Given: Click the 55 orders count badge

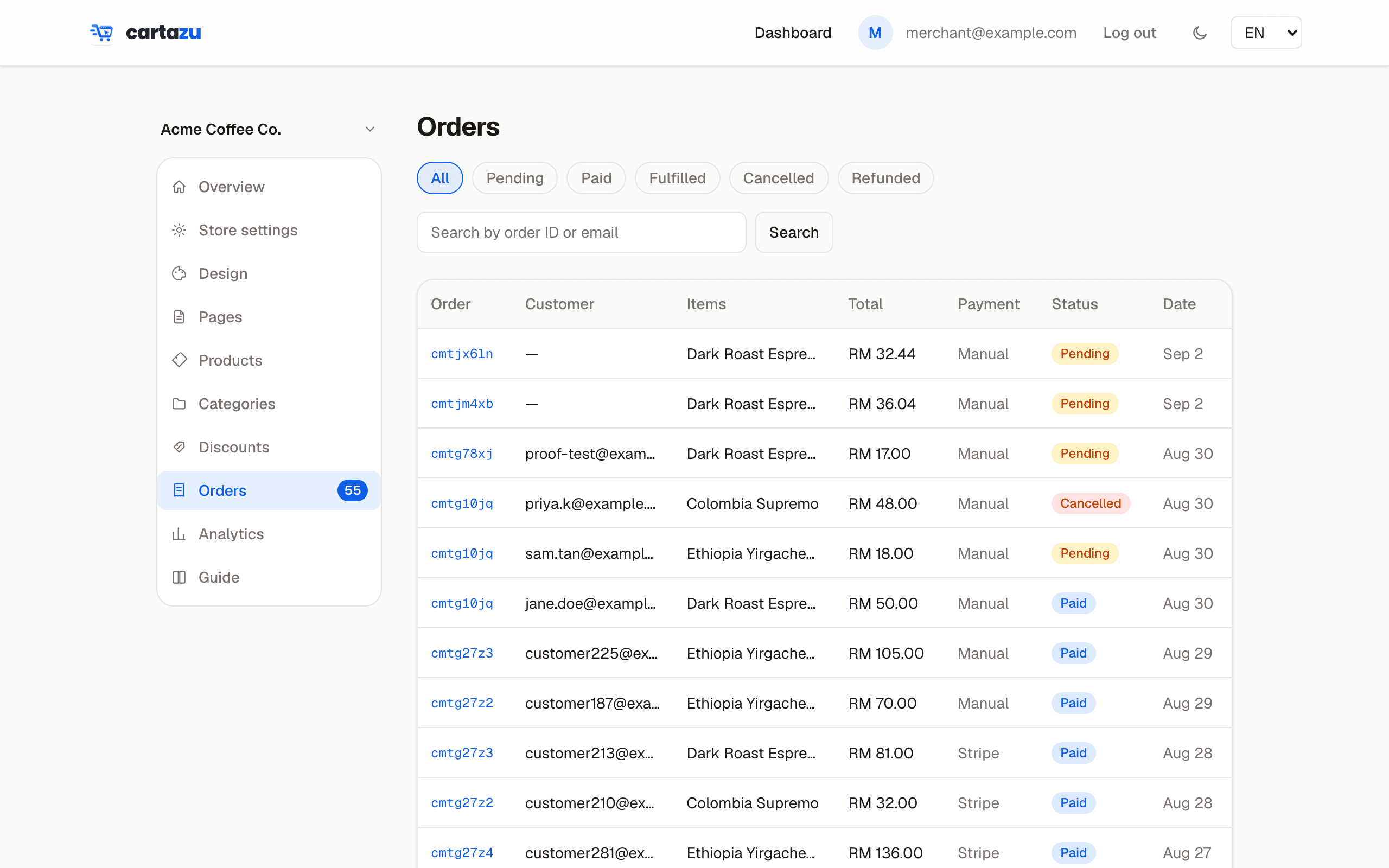Looking at the screenshot, I should tap(353, 490).
